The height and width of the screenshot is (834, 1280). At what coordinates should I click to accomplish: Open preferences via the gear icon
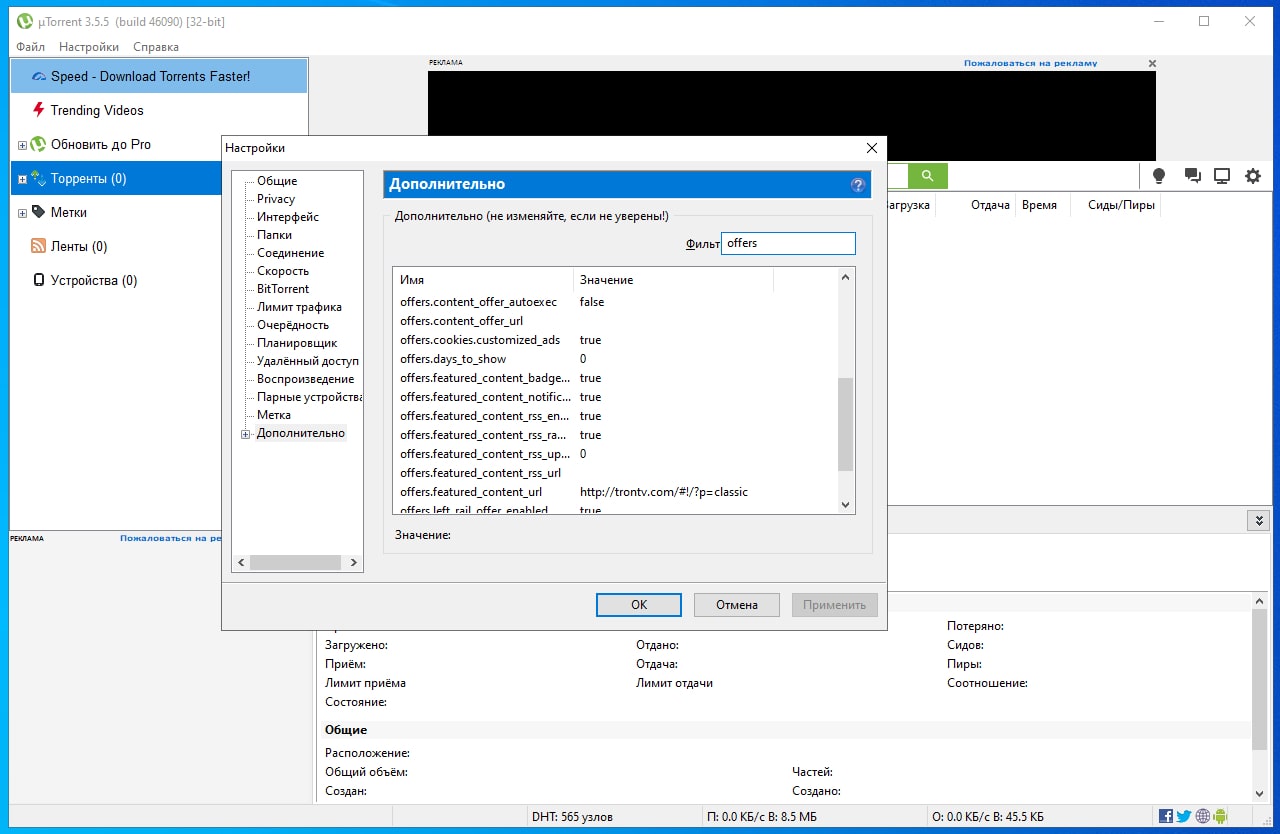1253,176
